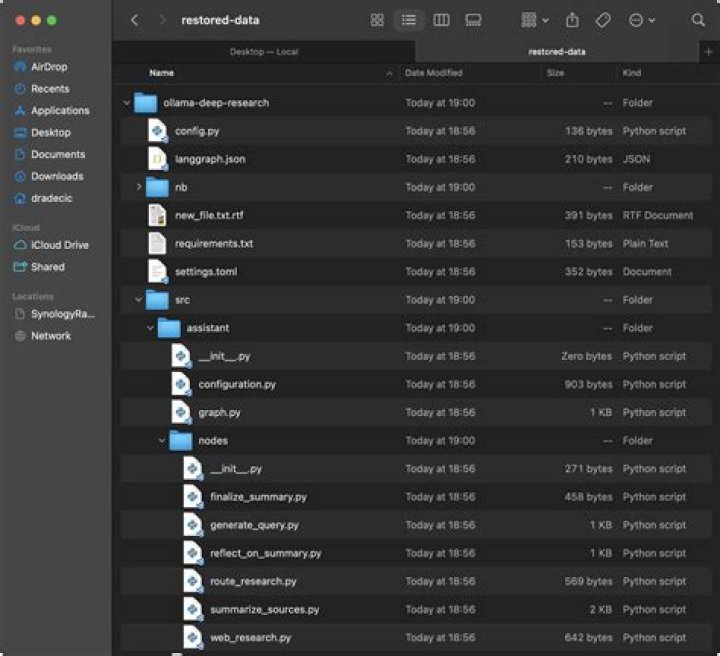Expand the nb folder

click(138, 187)
